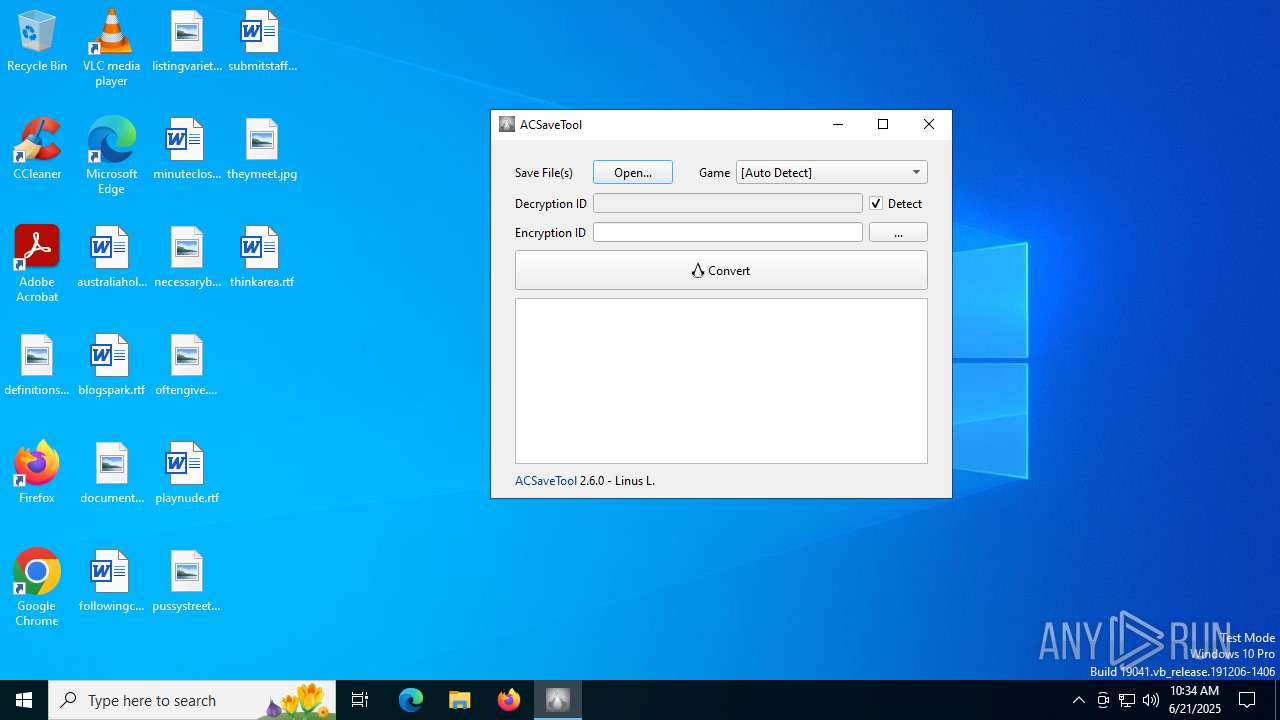Open the notification center icon

(1247, 700)
